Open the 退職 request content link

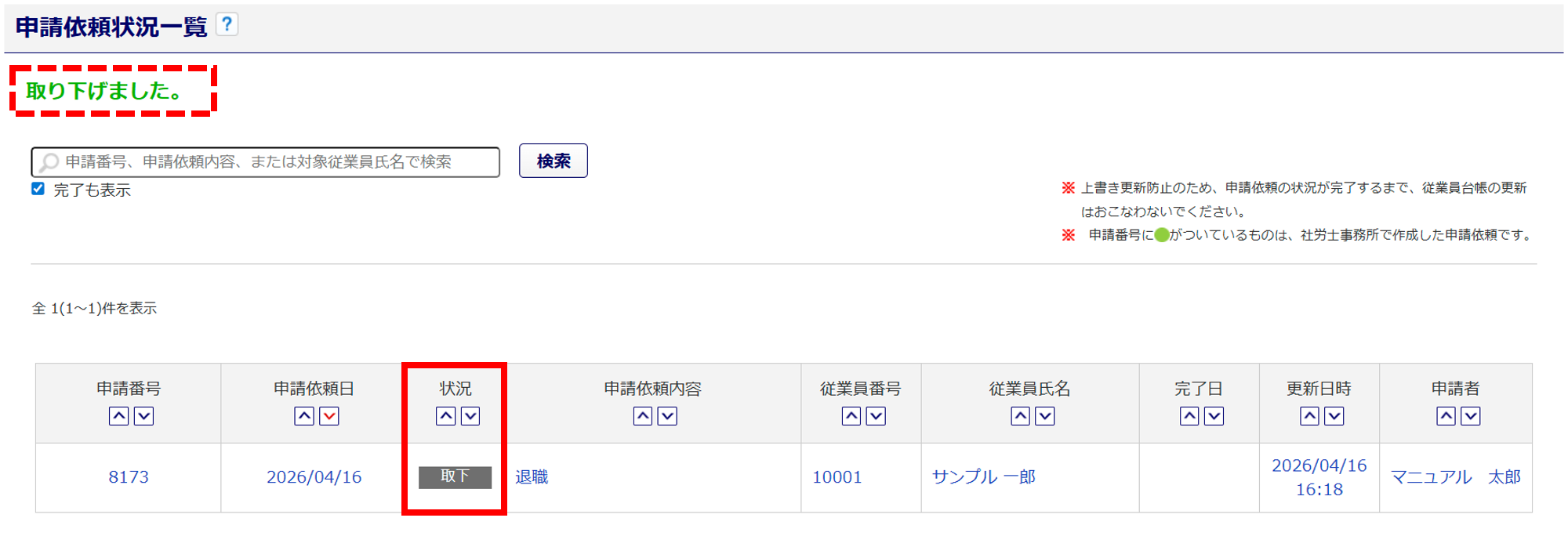pos(532,477)
